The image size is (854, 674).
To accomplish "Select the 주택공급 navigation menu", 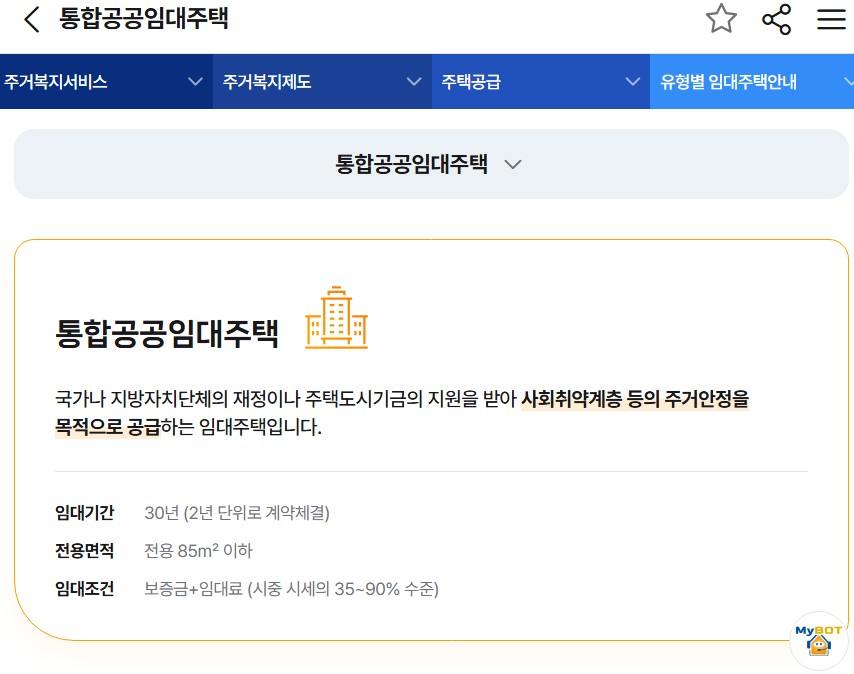I will 469,81.
